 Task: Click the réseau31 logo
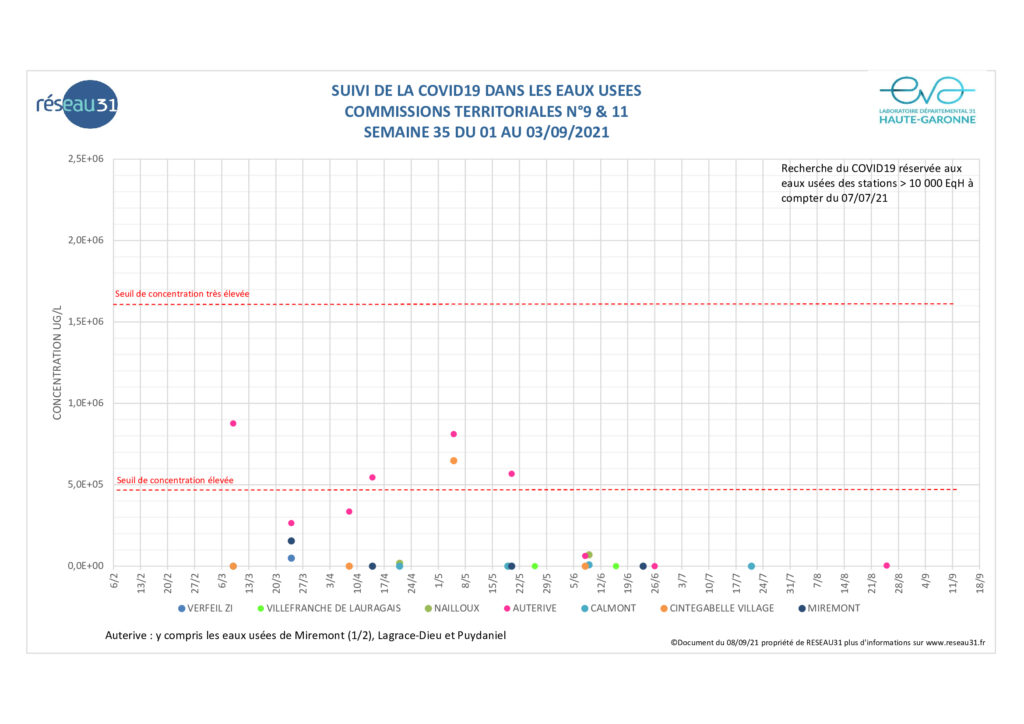pyautogui.click(x=77, y=104)
